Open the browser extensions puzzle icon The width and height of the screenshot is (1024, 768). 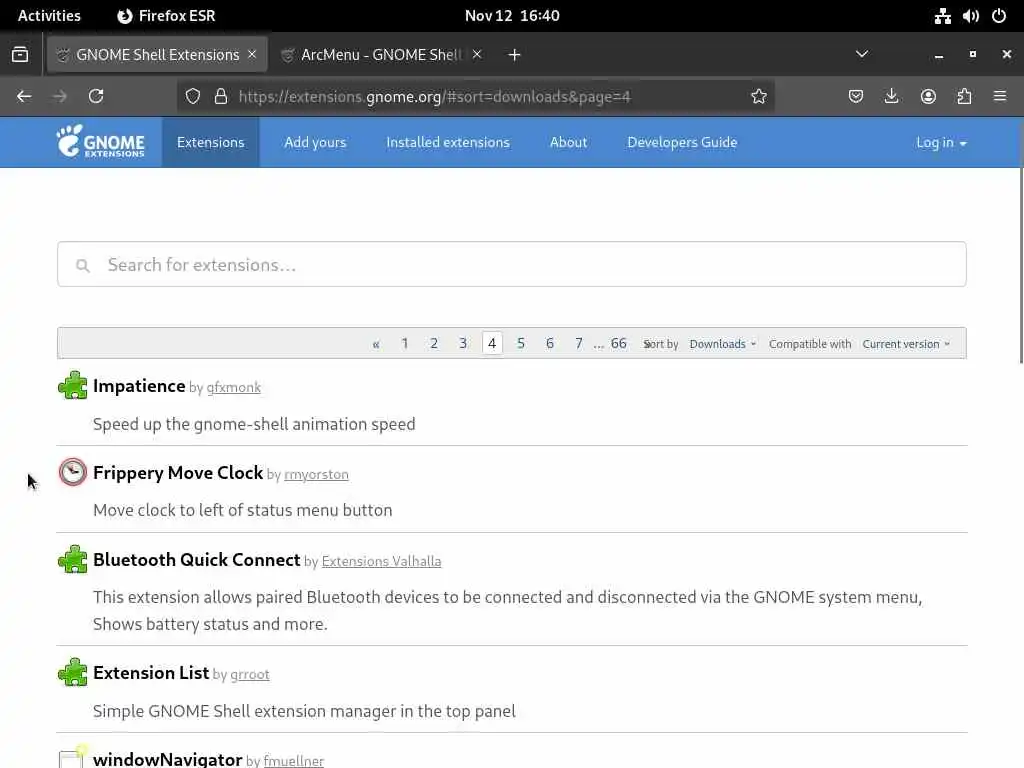click(x=964, y=97)
